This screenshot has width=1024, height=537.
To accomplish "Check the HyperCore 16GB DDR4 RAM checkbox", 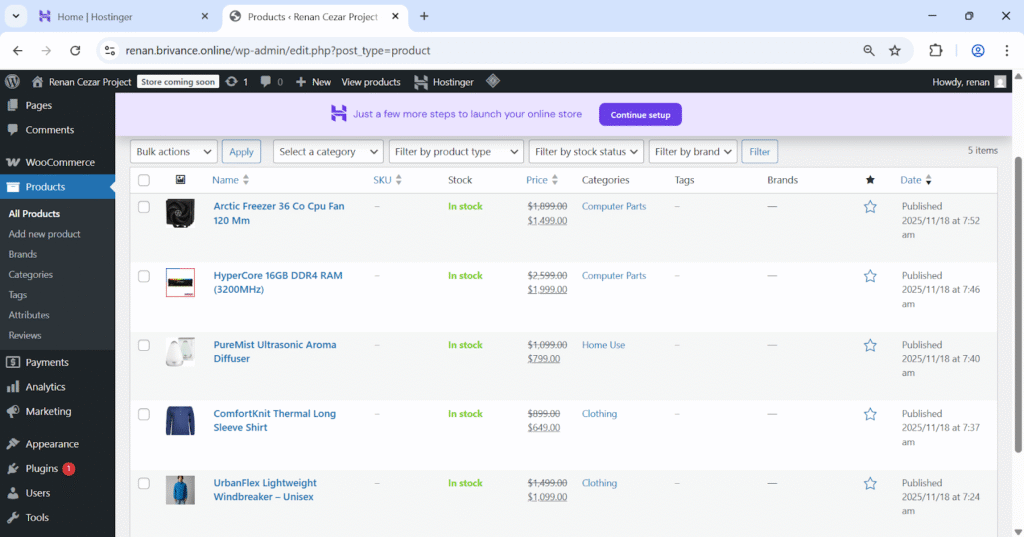I will [x=144, y=276].
